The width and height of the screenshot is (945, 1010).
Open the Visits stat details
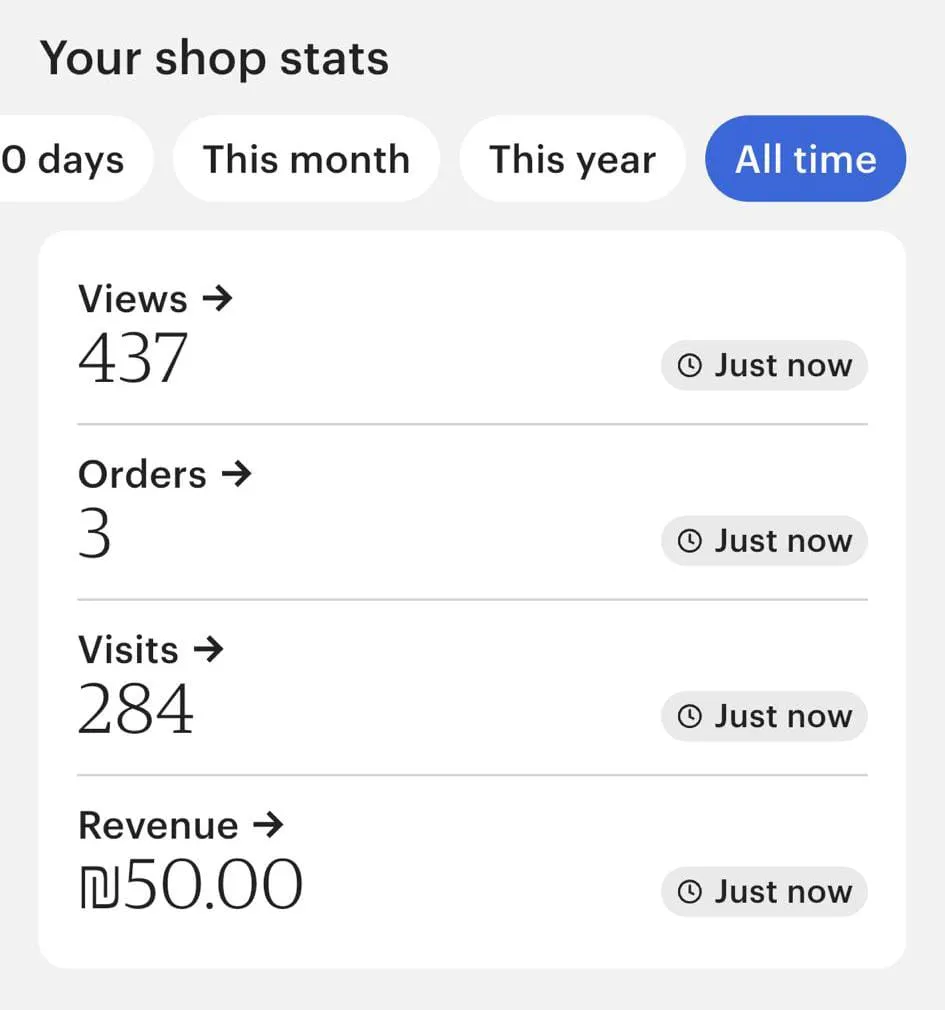(x=129, y=650)
